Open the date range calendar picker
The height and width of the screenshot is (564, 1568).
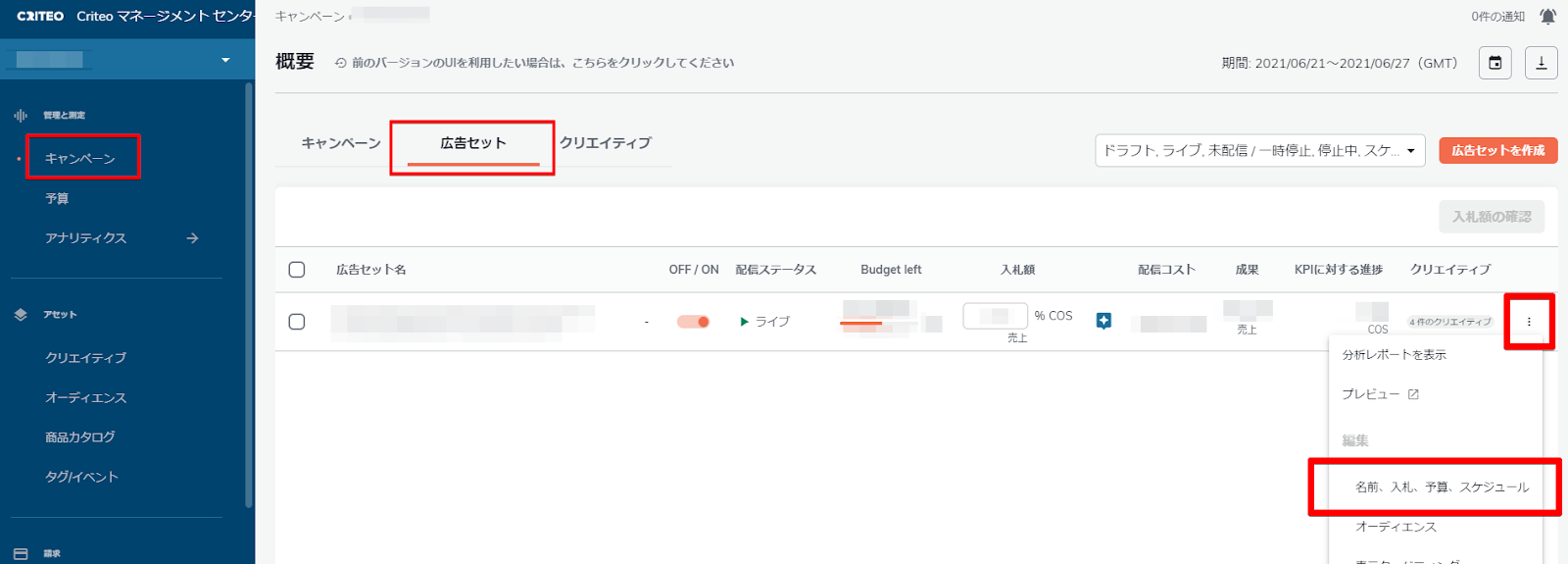click(x=1494, y=63)
